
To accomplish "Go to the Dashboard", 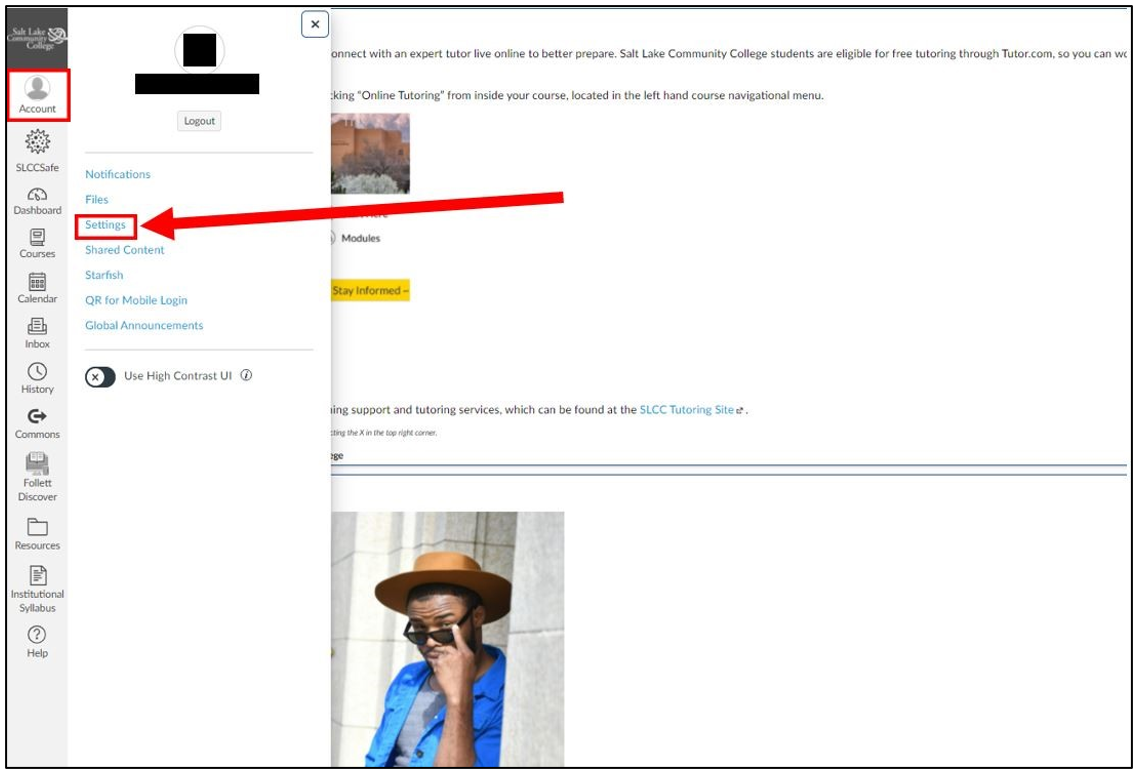I will [x=37, y=200].
